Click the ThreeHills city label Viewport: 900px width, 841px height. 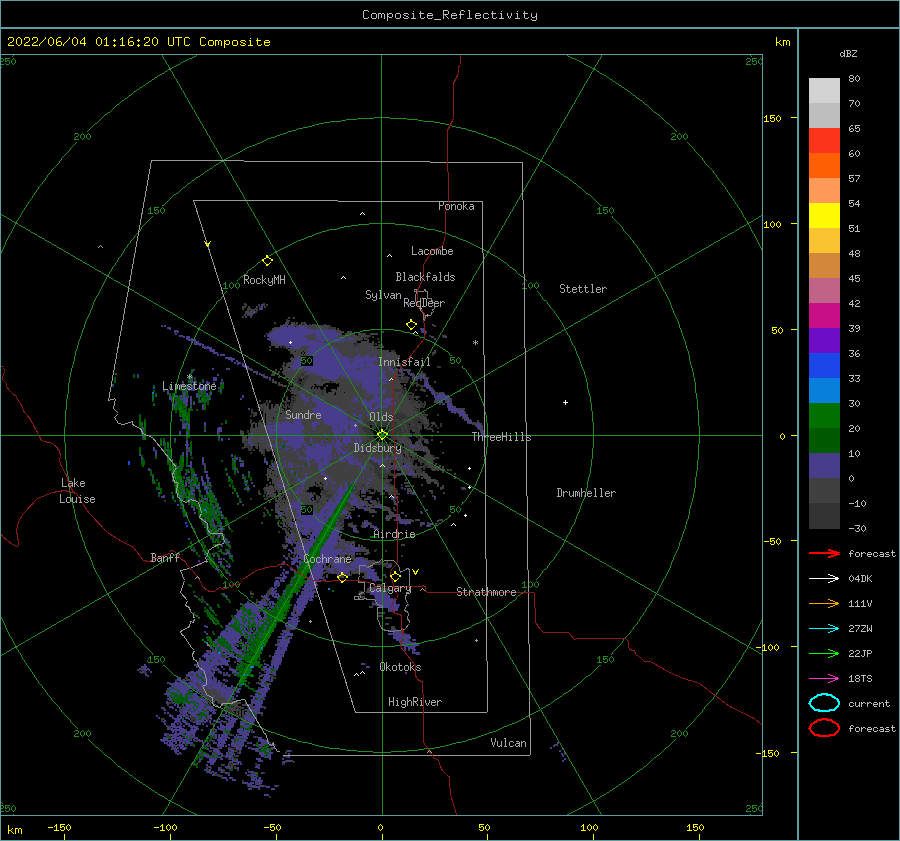(x=501, y=437)
